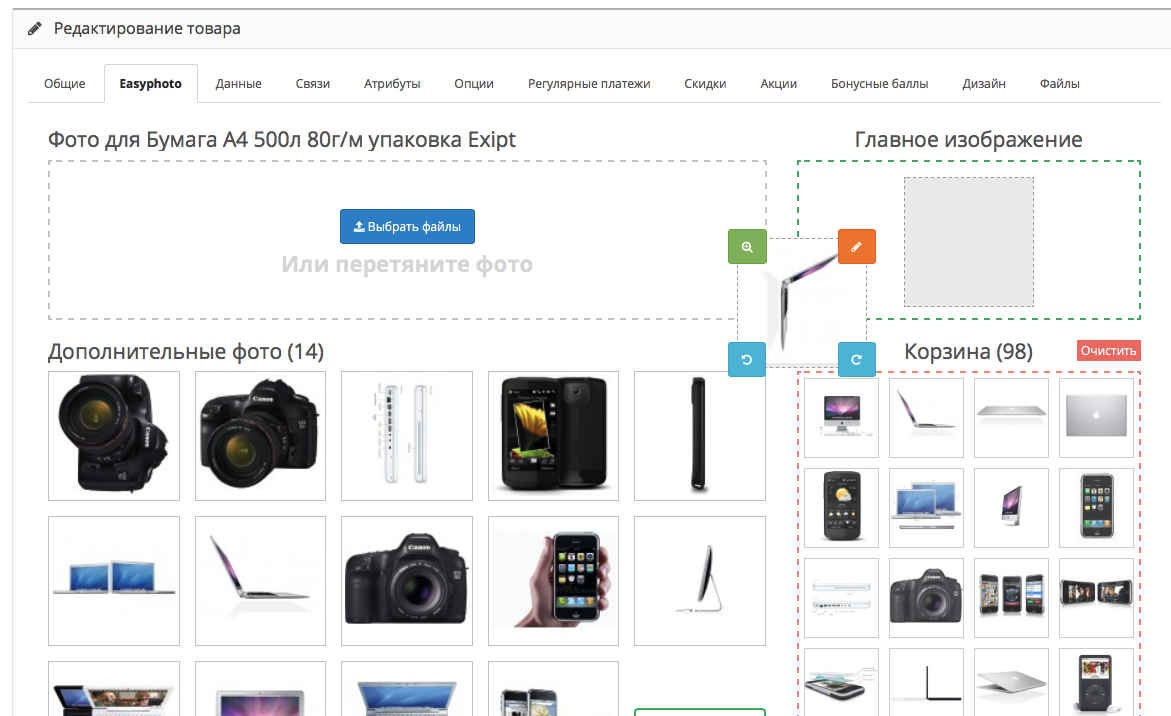Screen dimensions: 1171x716
Task: Open the Общие tab
Action: (65, 84)
